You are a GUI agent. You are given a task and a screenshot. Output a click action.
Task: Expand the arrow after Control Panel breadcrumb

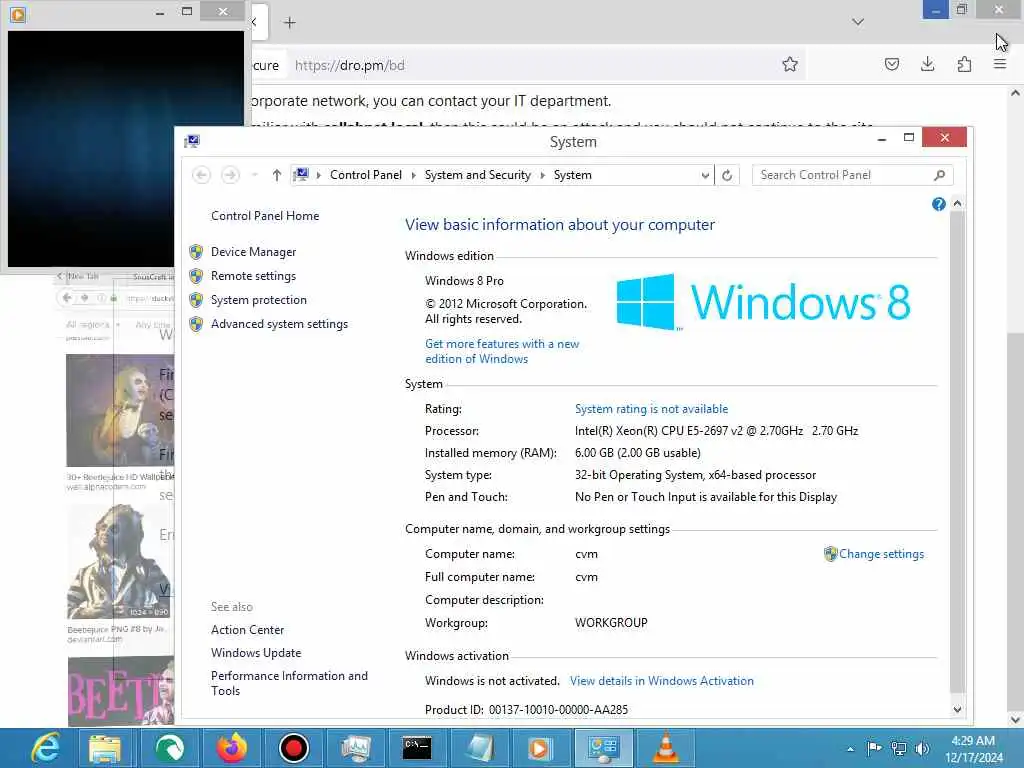413,175
